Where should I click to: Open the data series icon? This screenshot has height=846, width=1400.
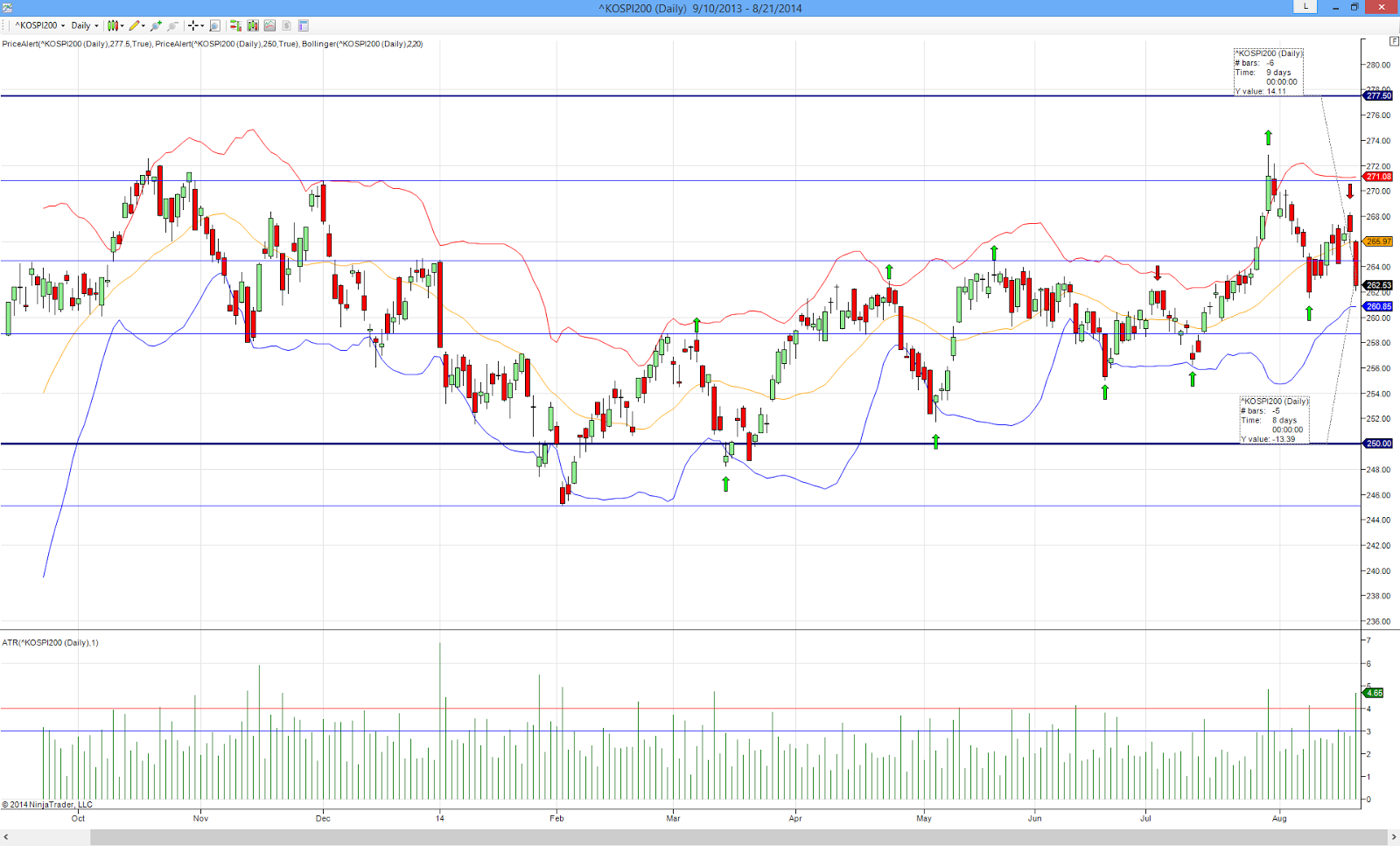click(x=253, y=25)
